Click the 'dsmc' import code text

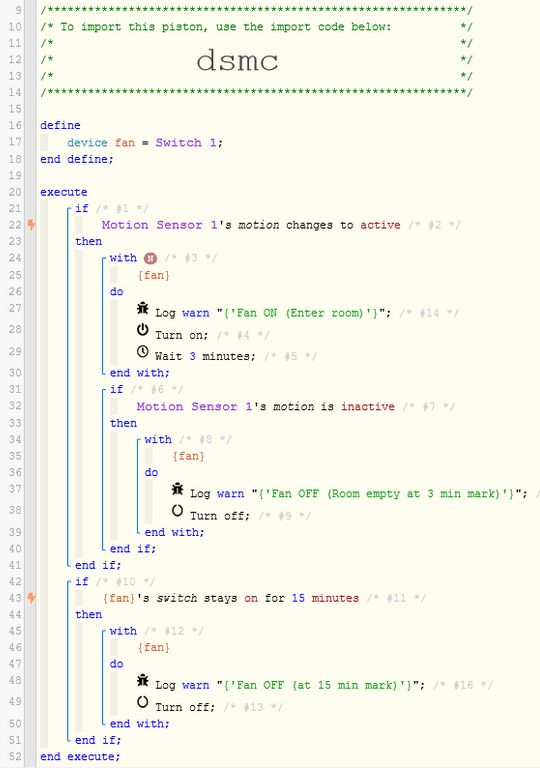coord(237,61)
